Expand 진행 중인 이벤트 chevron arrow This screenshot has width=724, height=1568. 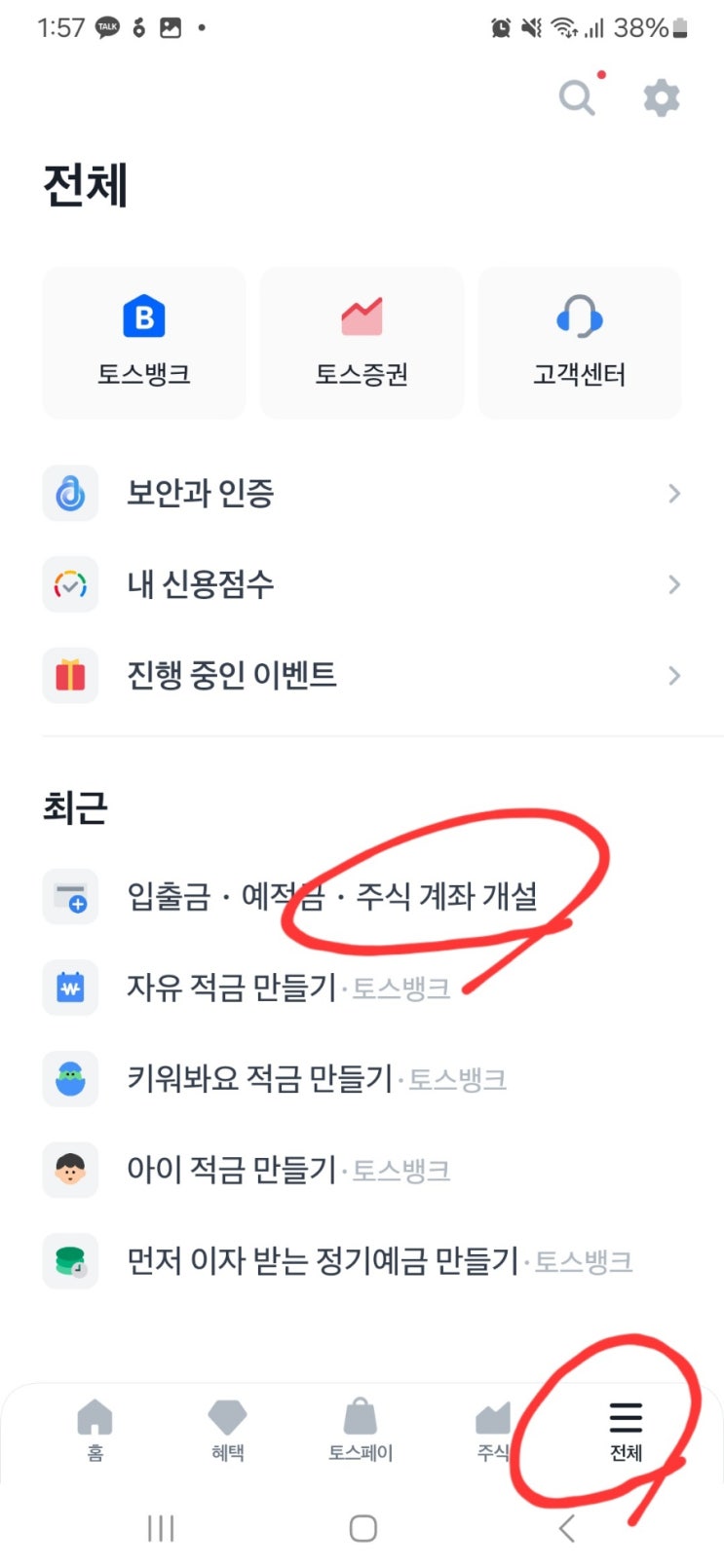[674, 675]
